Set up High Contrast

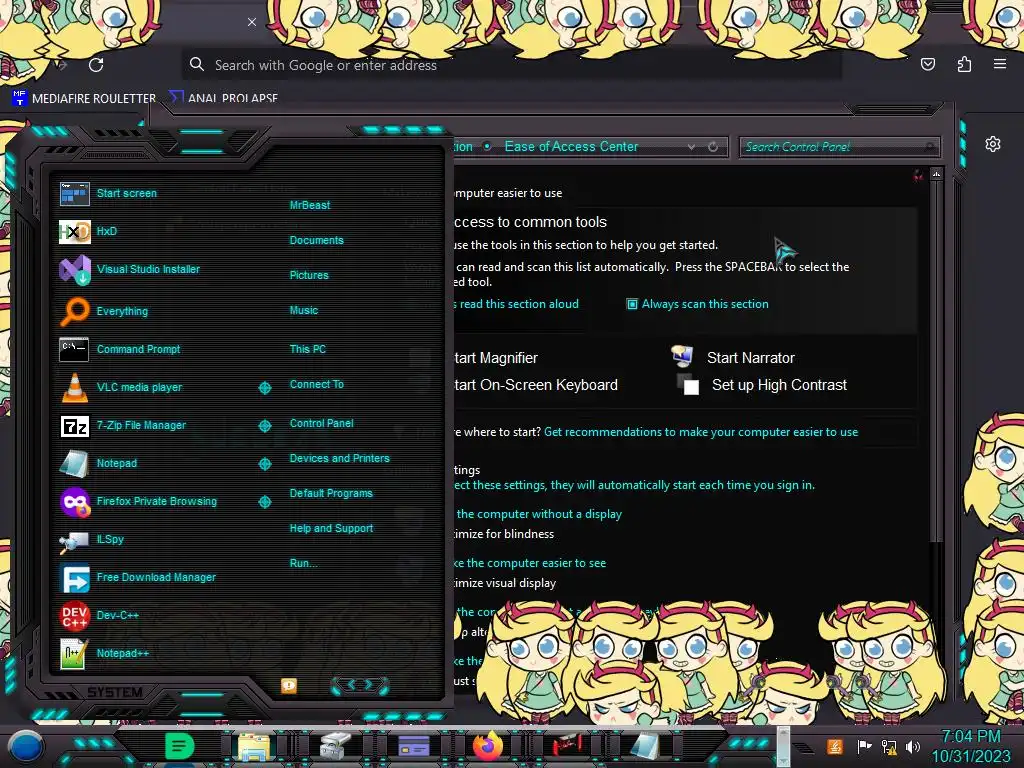779,385
